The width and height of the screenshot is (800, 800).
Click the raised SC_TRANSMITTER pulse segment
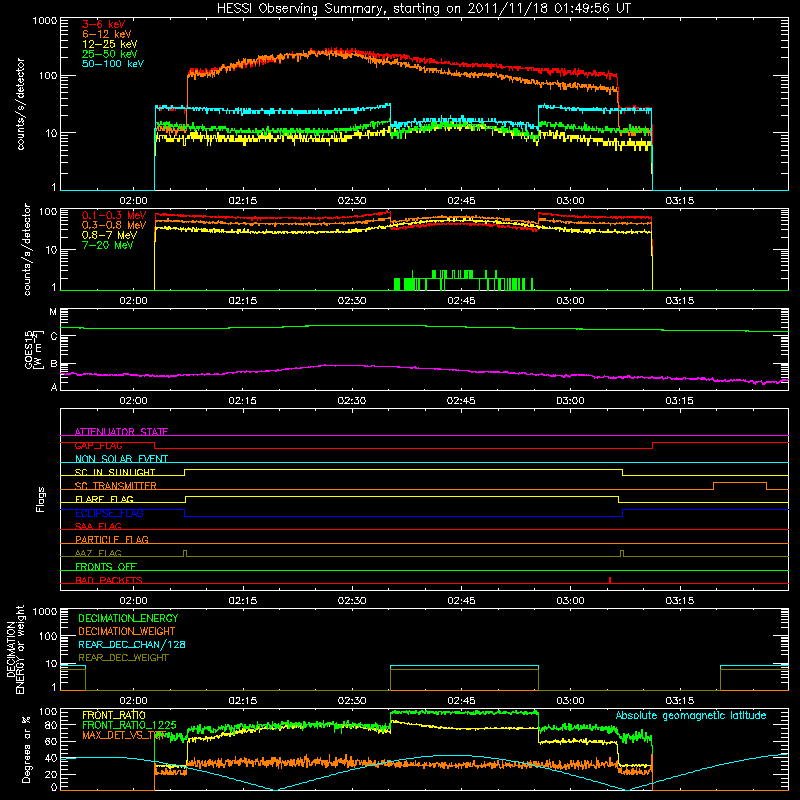740,483
